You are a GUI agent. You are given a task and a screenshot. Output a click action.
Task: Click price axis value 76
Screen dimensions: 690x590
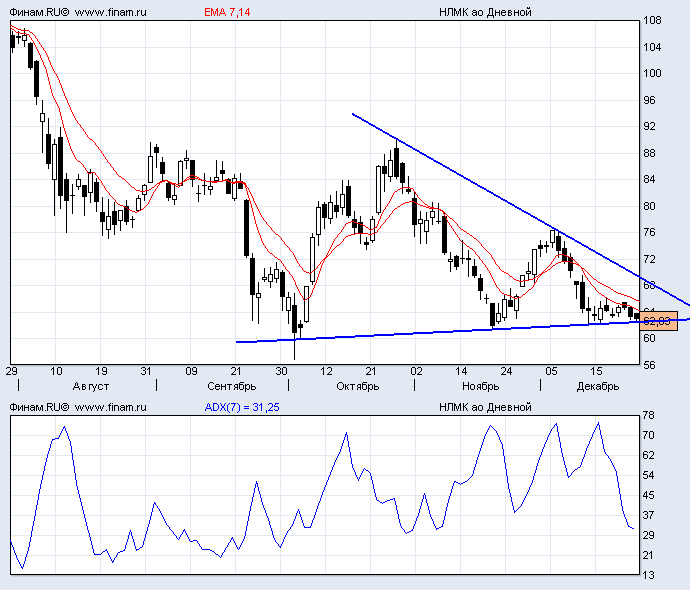point(650,232)
